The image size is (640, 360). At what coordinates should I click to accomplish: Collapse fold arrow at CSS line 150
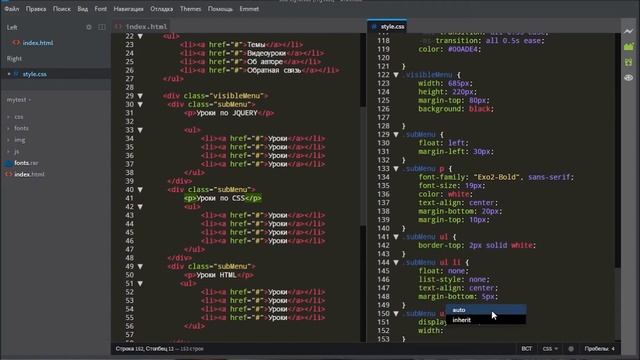396,313
